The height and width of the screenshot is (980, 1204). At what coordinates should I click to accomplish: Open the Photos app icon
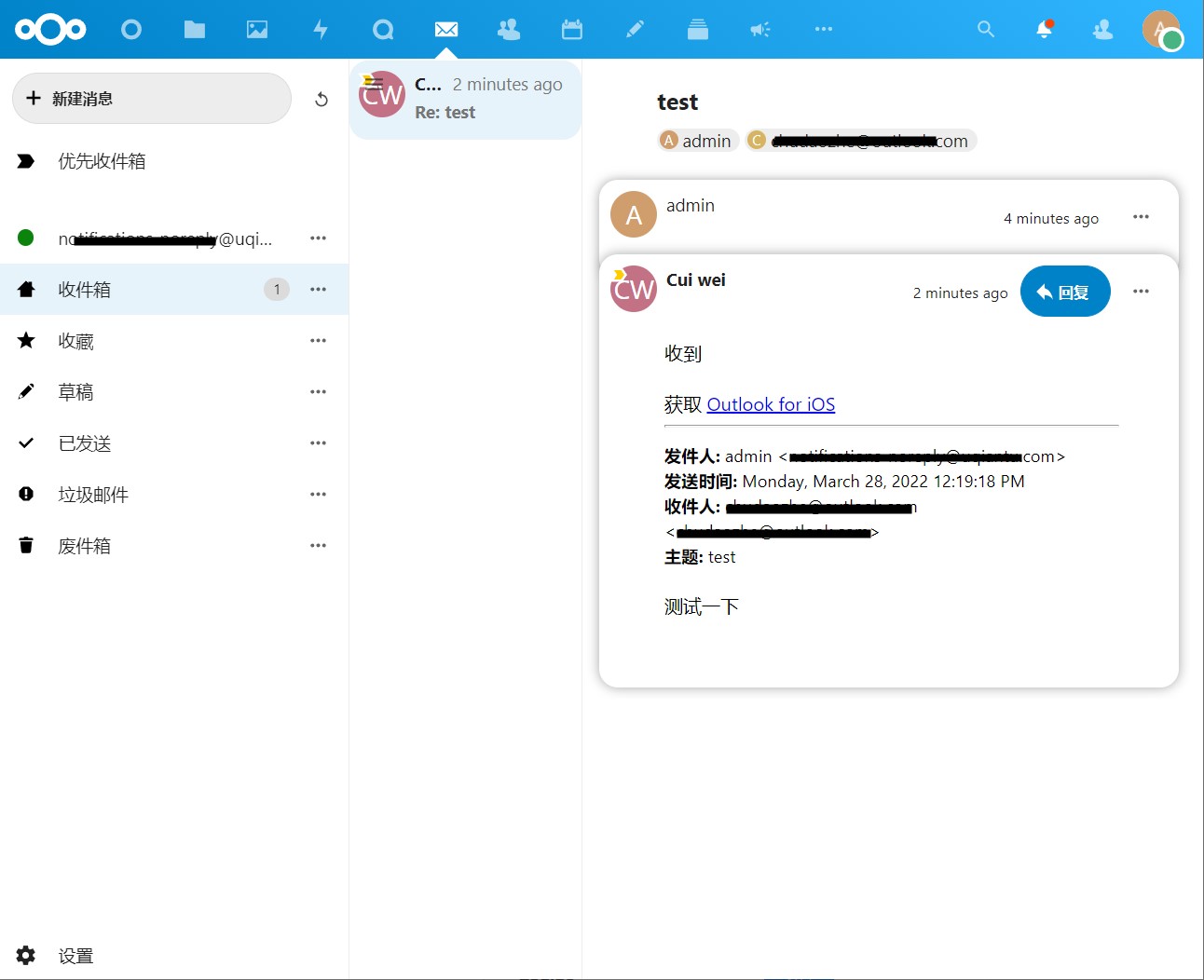[x=257, y=30]
